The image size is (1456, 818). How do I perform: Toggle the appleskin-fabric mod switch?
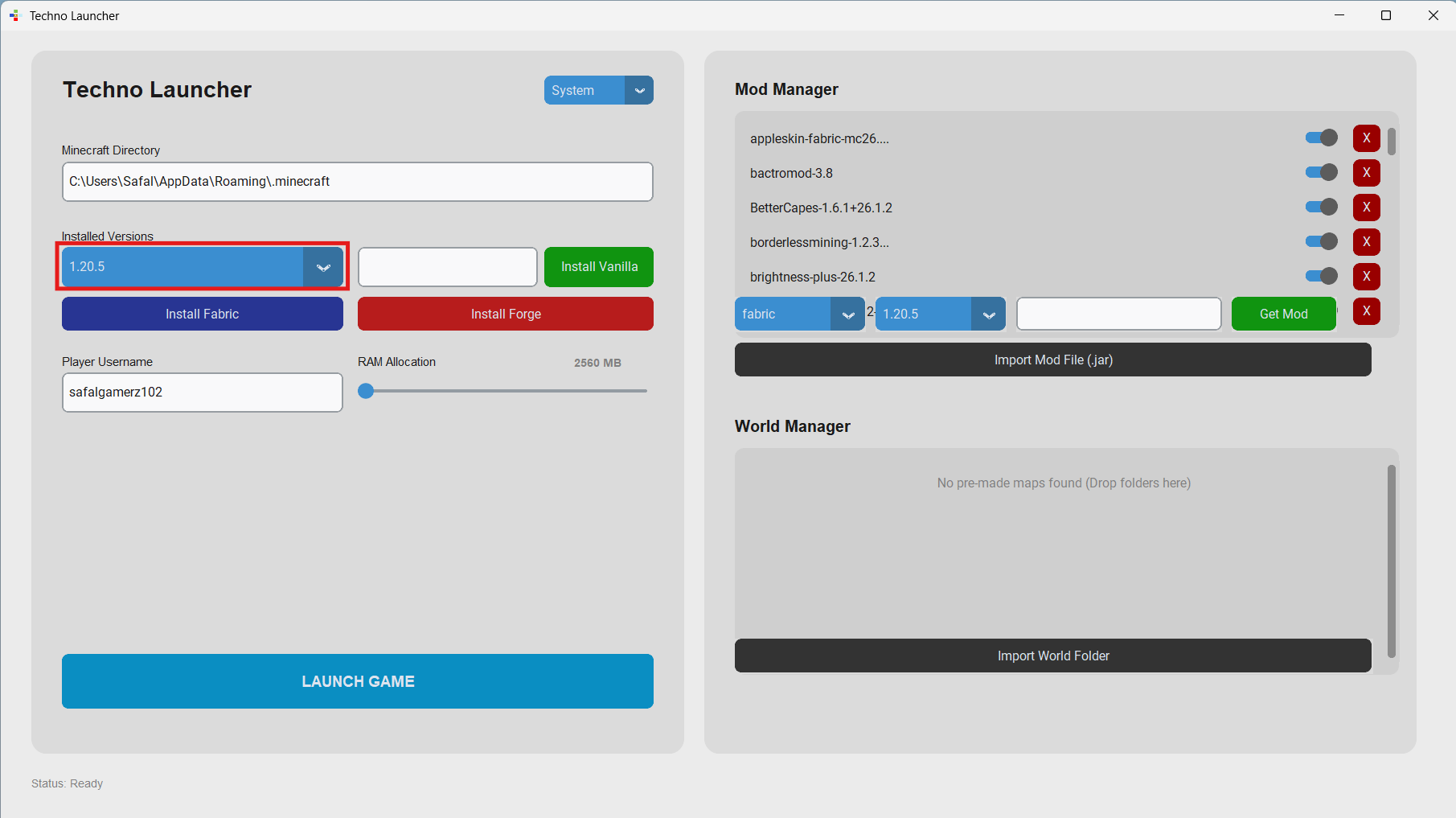[x=1321, y=138]
